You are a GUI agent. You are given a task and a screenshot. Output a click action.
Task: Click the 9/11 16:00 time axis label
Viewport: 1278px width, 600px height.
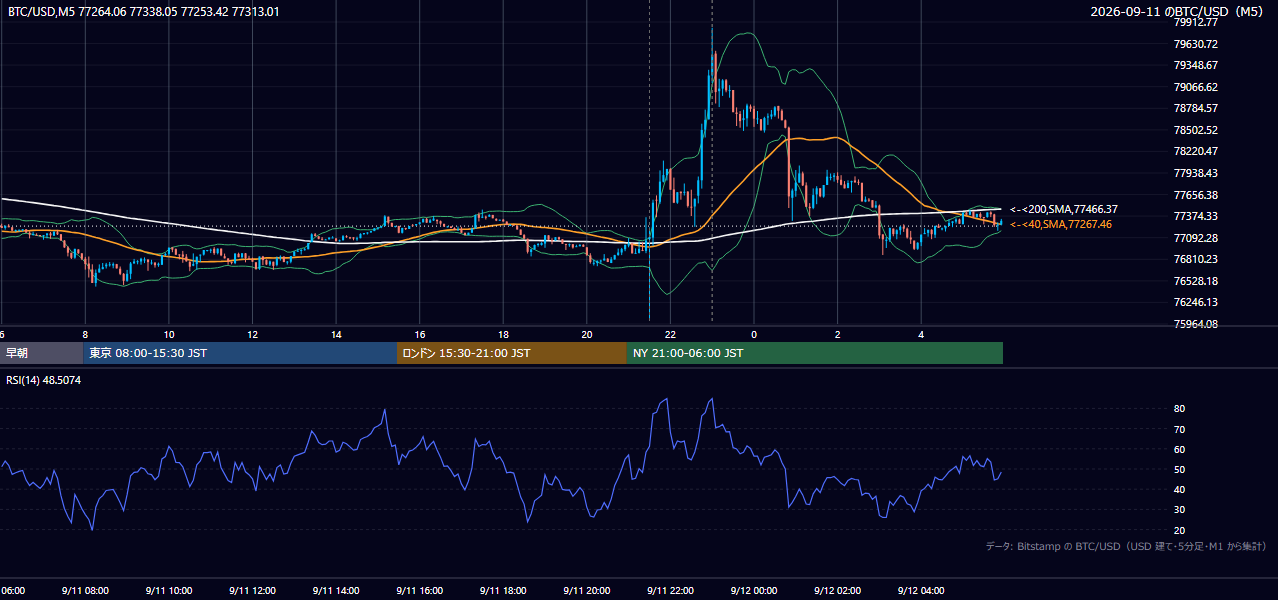pyautogui.click(x=420, y=590)
